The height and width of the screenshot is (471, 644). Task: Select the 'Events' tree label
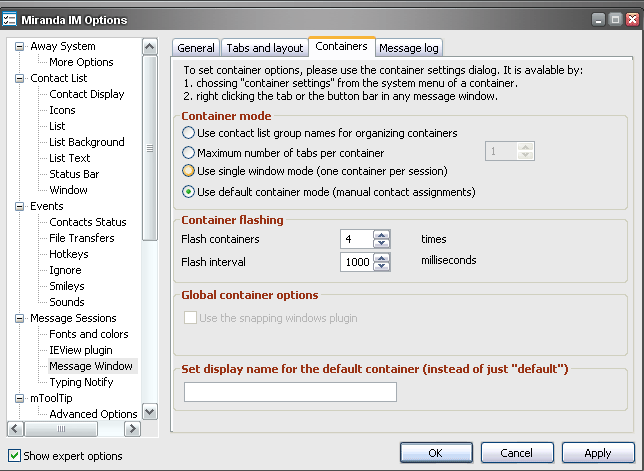47,207
